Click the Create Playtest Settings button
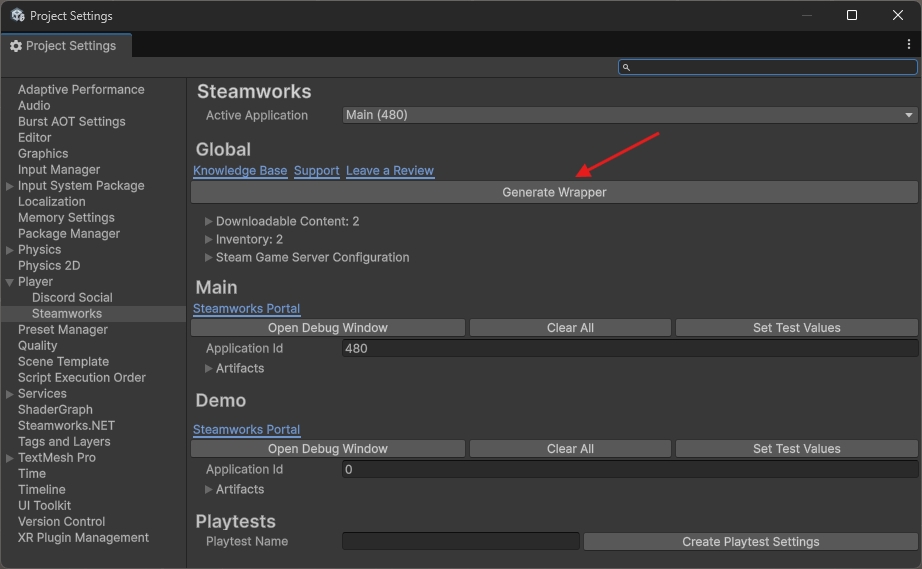This screenshot has width=922, height=569. 750,542
